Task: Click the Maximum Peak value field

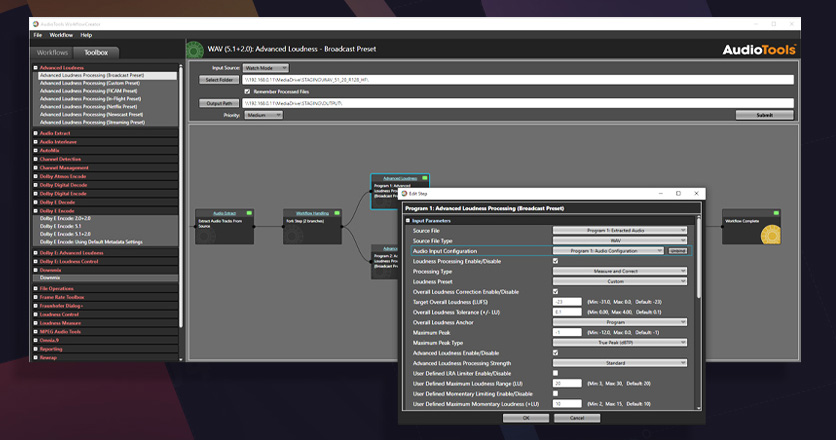Action: tap(567, 332)
